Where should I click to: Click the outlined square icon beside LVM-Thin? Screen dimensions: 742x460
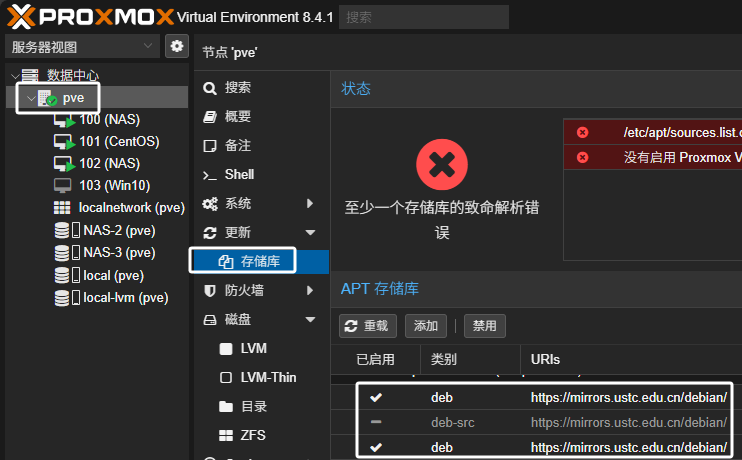[226, 378]
